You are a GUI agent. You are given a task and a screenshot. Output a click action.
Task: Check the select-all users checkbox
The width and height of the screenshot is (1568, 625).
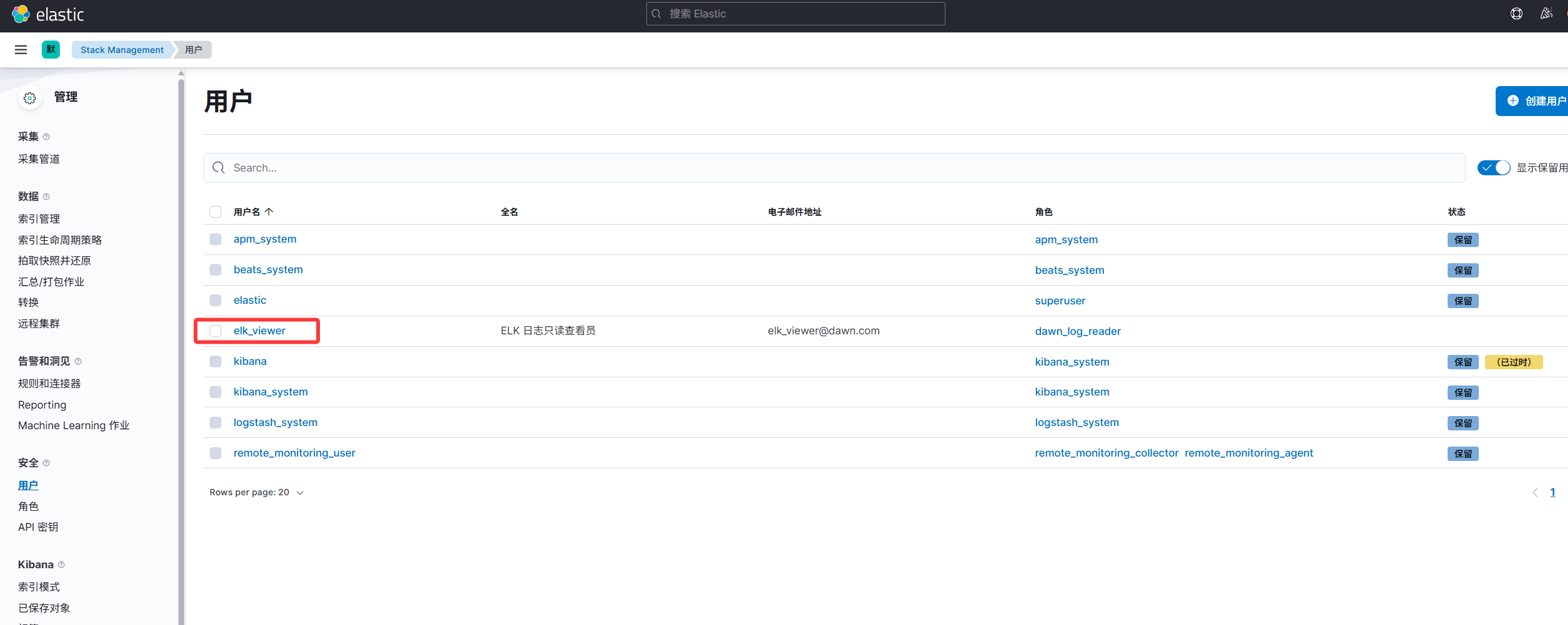(x=216, y=212)
